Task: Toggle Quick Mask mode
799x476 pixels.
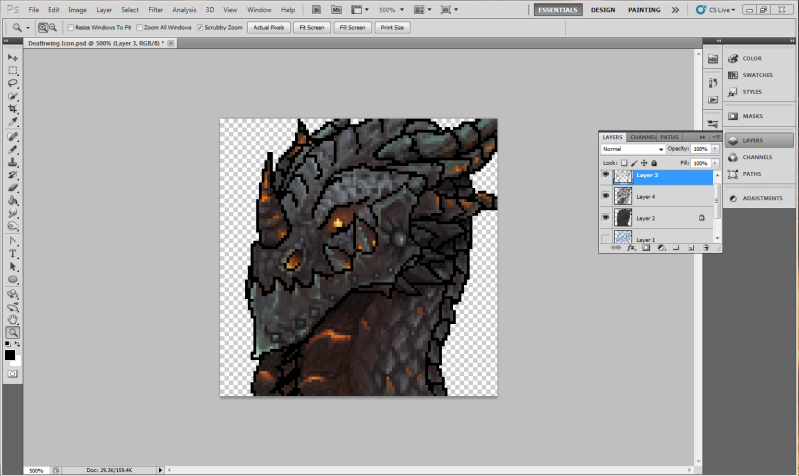Action: pos(13,374)
